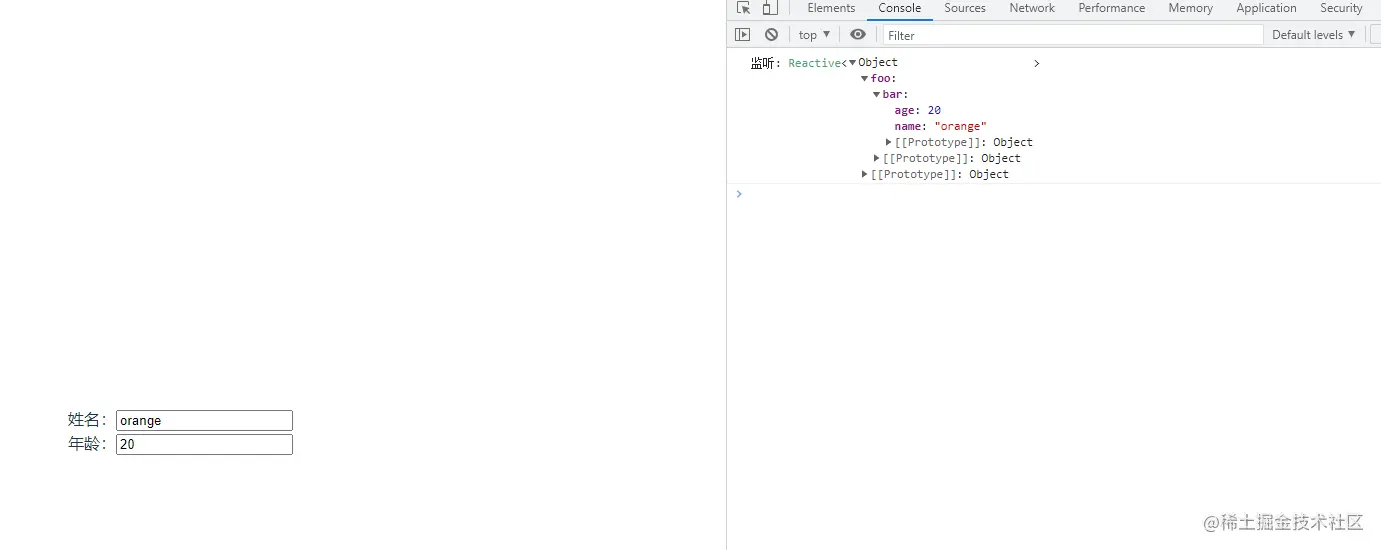Click the Reactive< label in log
Screen dimensions: 1381x550
point(817,63)
